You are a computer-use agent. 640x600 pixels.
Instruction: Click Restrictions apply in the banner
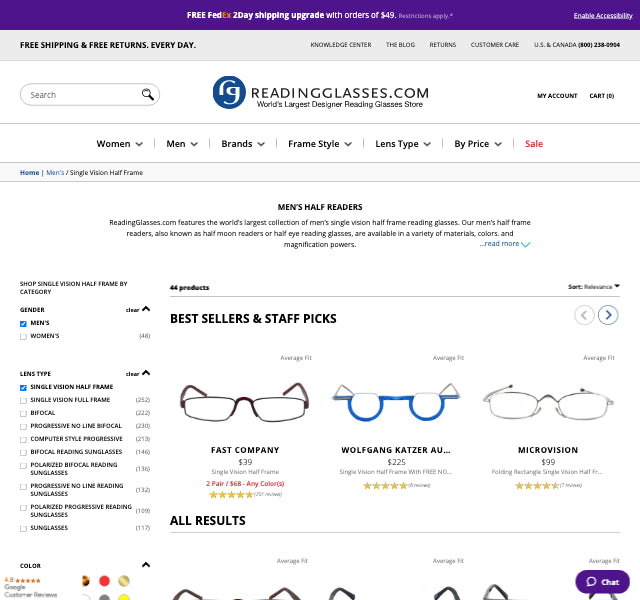[x=425, y=16]
